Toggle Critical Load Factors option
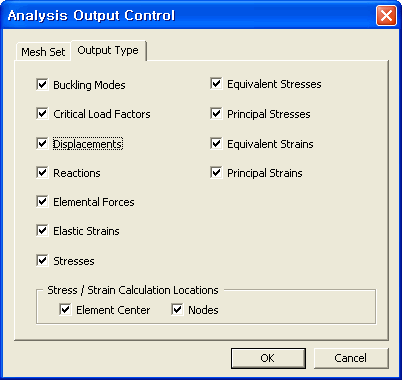402x380 pixels. click(42, 114)
